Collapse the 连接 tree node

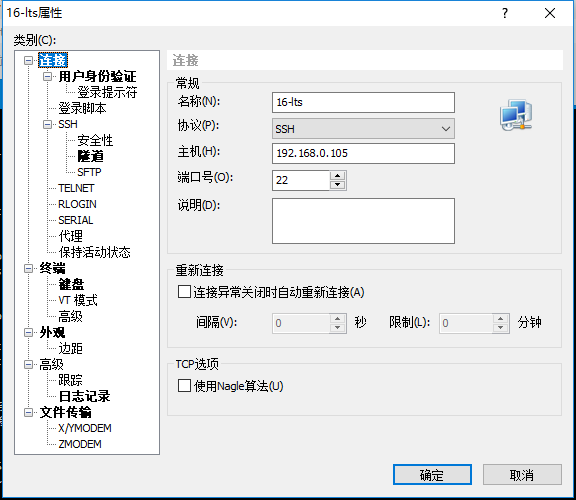[28, 60]
